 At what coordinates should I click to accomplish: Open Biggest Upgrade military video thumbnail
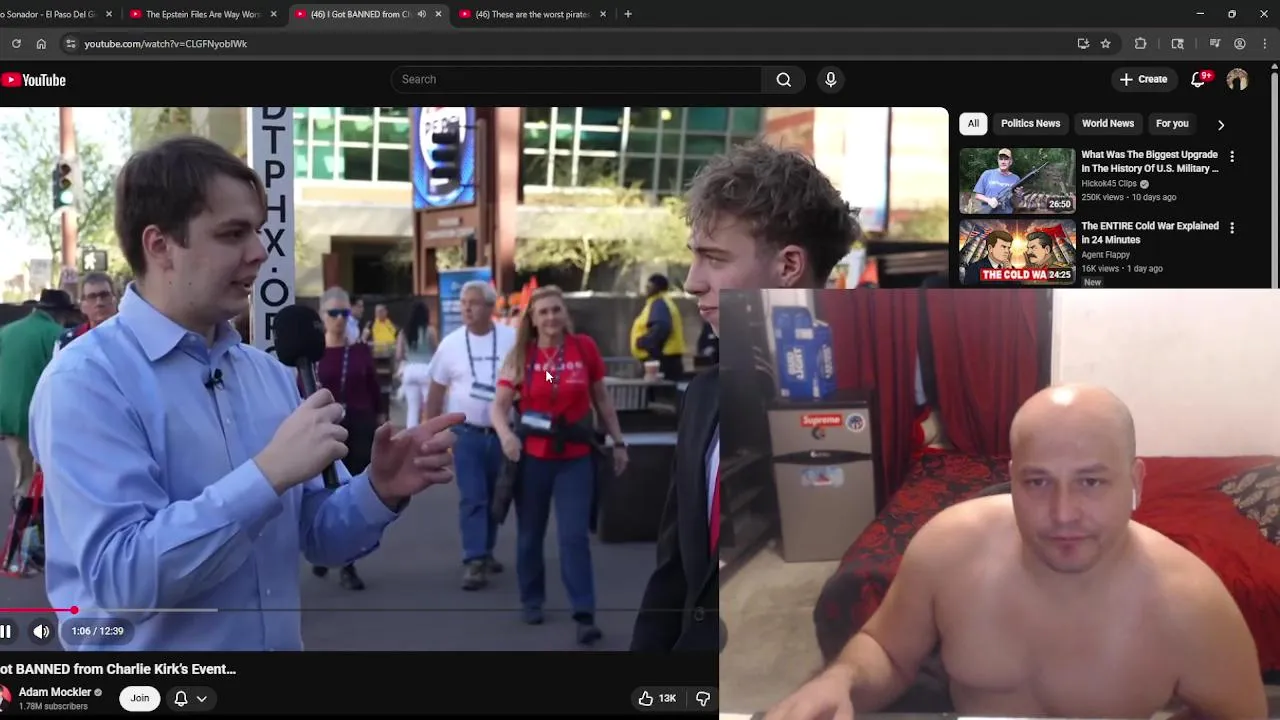point(1017,181)
